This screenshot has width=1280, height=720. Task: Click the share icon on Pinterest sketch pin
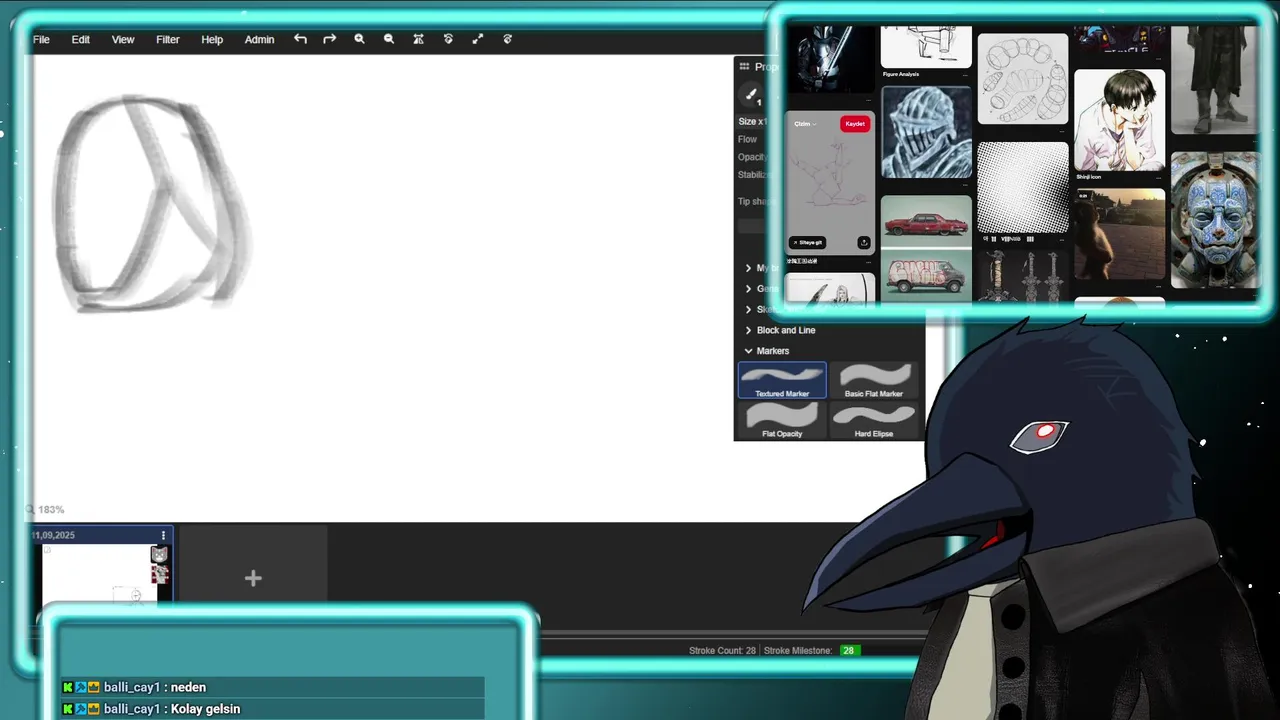click(864, 242)
